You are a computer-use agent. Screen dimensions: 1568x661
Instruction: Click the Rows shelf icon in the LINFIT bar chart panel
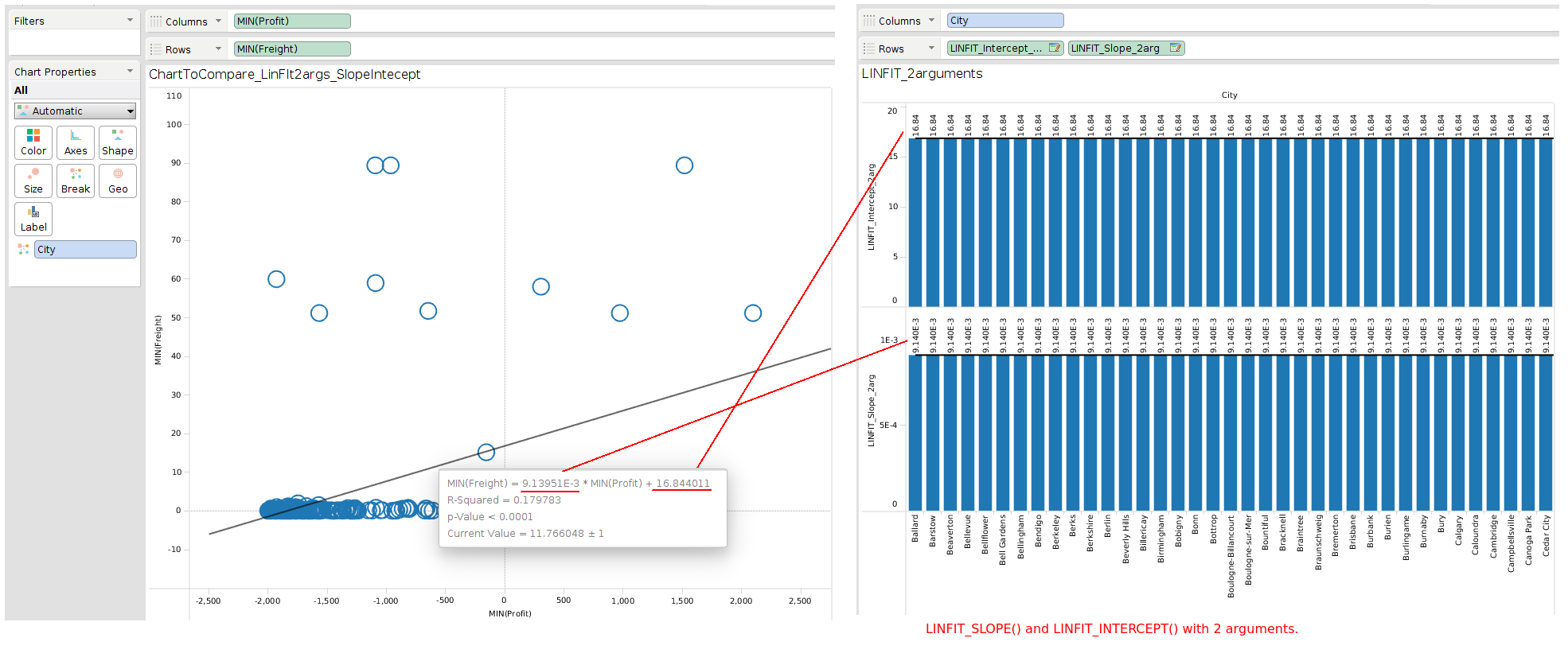click(869, 49)
